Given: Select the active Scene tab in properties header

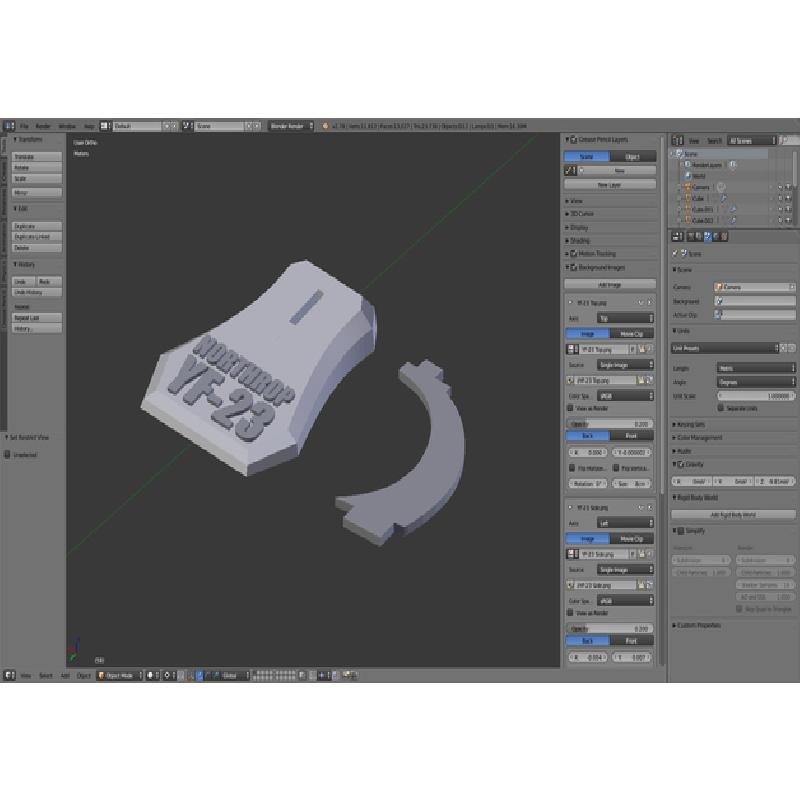Looking at the screenshot, I should tap(707, 236).
